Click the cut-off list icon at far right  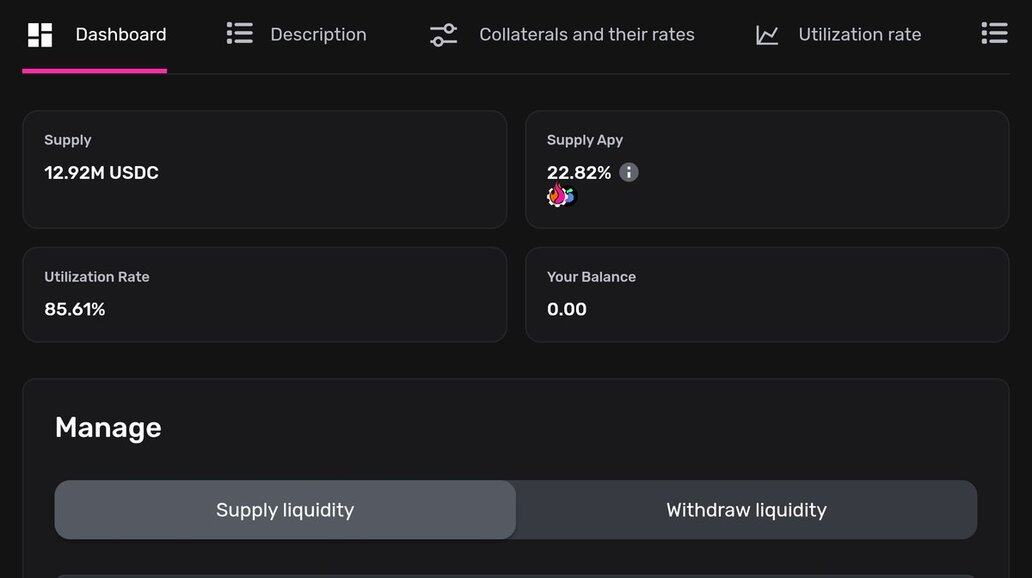tap(994, 34)
